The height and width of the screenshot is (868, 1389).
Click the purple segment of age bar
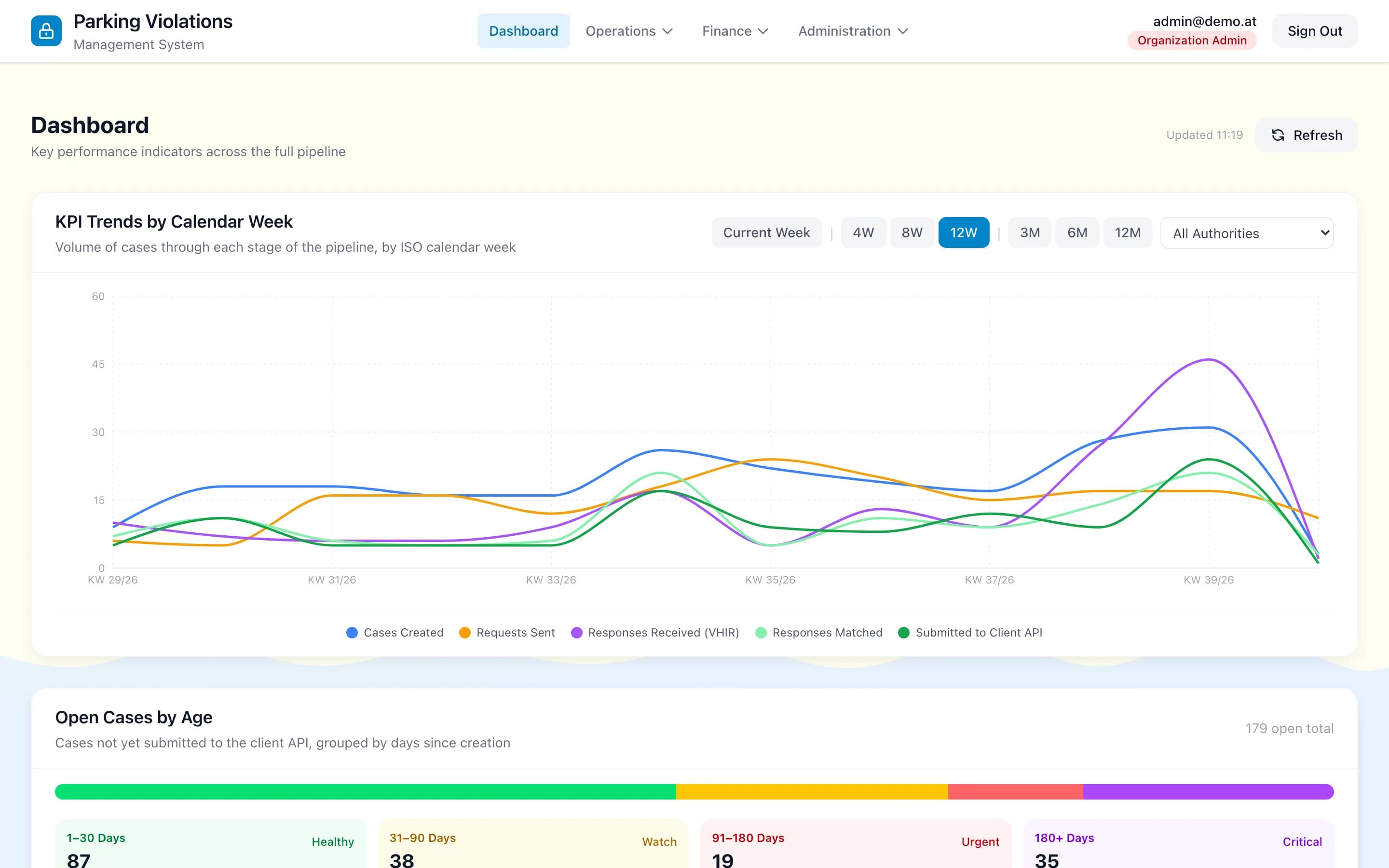pyautogui.click(x=1208, y=792)
